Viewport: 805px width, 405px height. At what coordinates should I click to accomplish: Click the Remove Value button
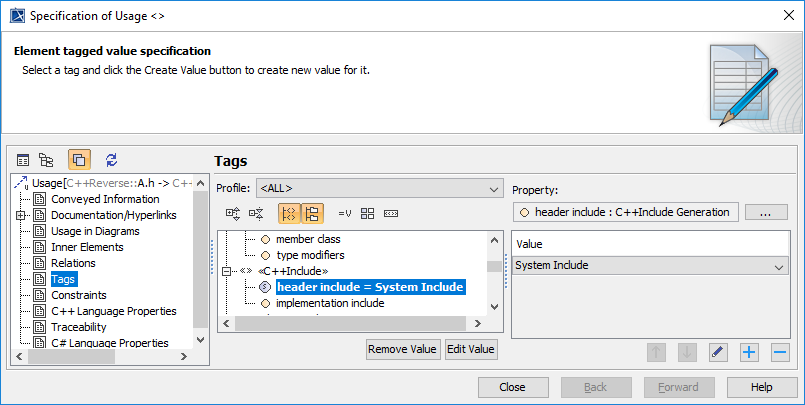[x=403, y=349]
